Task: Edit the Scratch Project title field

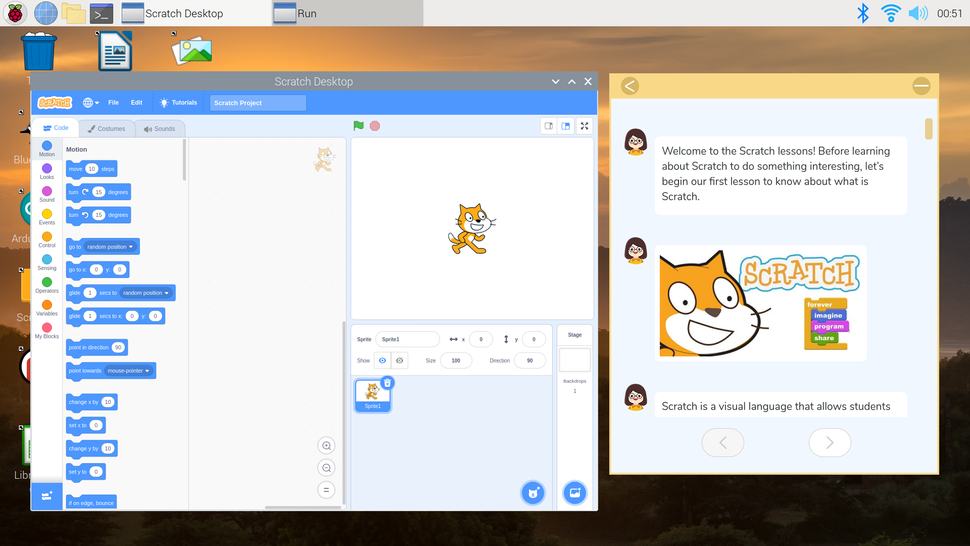Action: tap(258, 103)
